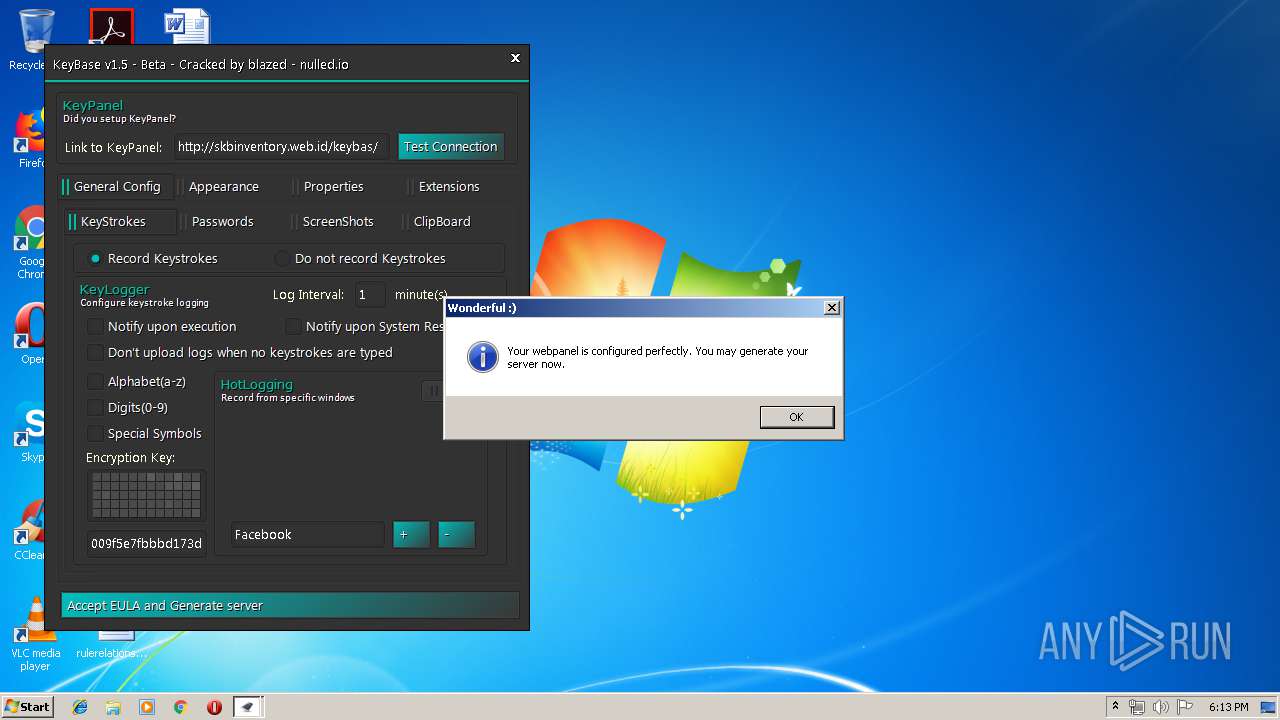Click the Log Interval minutes field
This screenshot has width=1280, height=720.
tap(369, 295)
